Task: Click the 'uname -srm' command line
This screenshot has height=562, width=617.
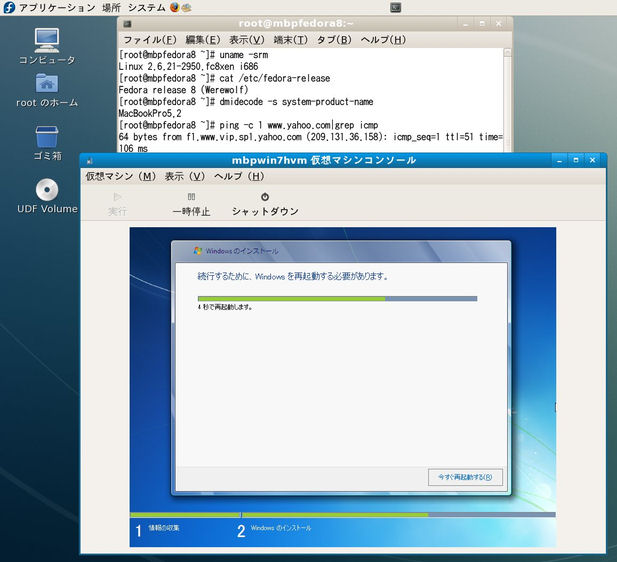Action: [193, 55]
